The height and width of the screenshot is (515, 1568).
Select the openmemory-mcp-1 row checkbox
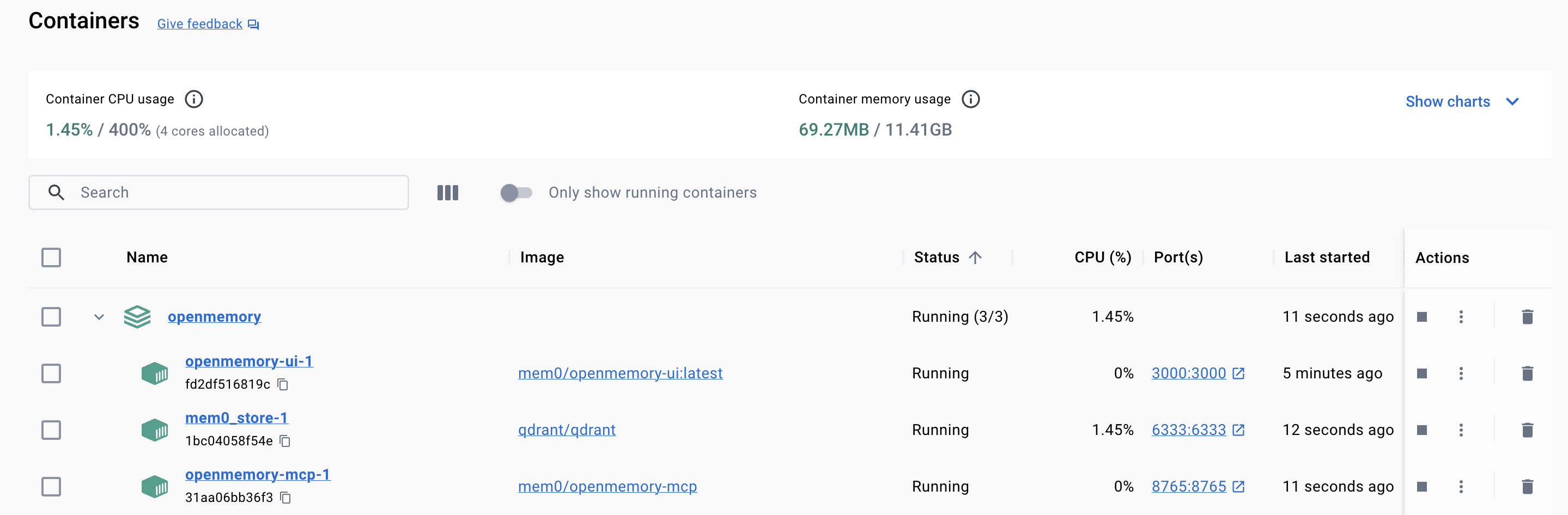pyautogui.click(x=51, y=487)
